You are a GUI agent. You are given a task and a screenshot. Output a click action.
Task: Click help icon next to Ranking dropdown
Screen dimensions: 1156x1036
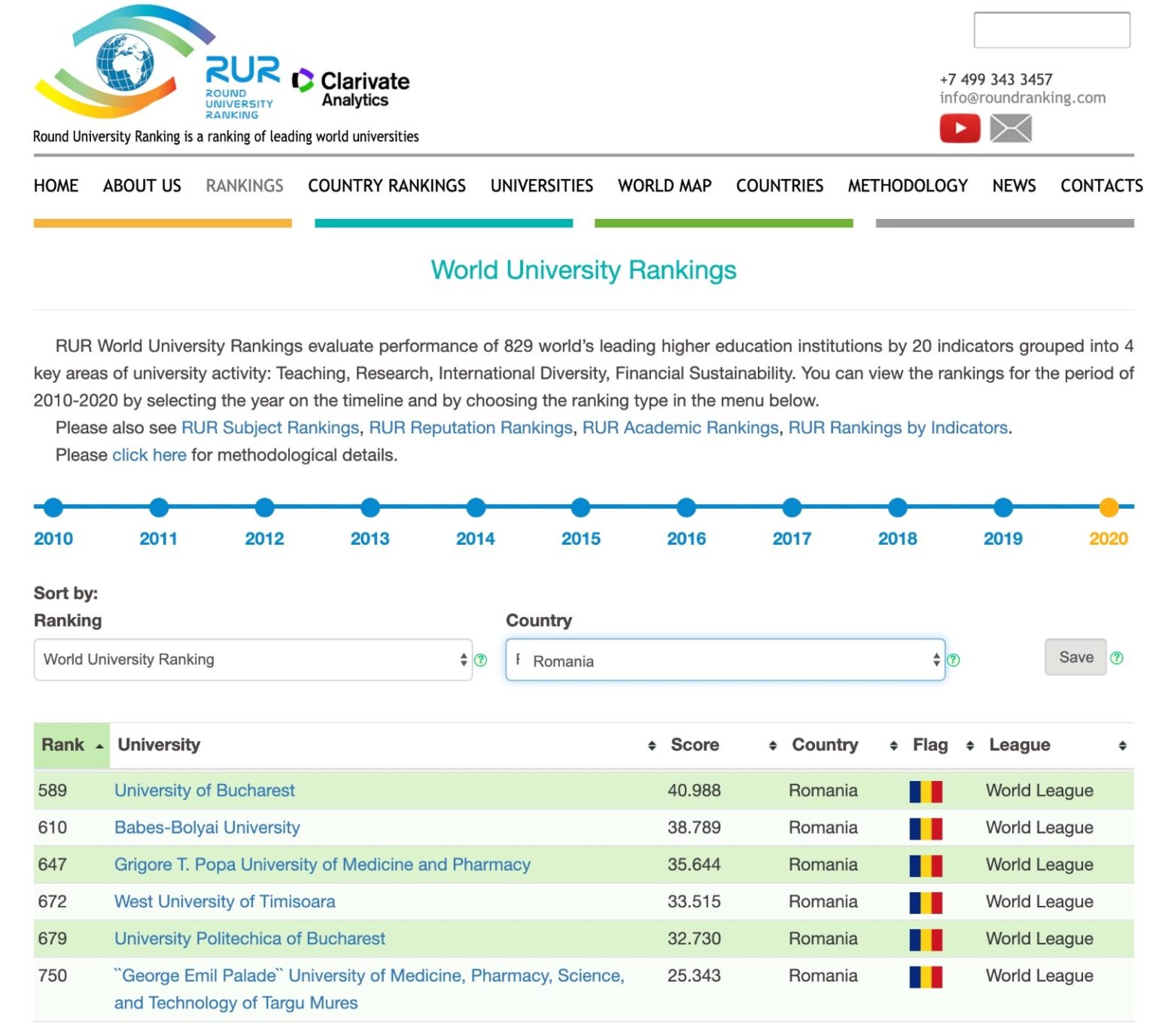click(480, 660)
